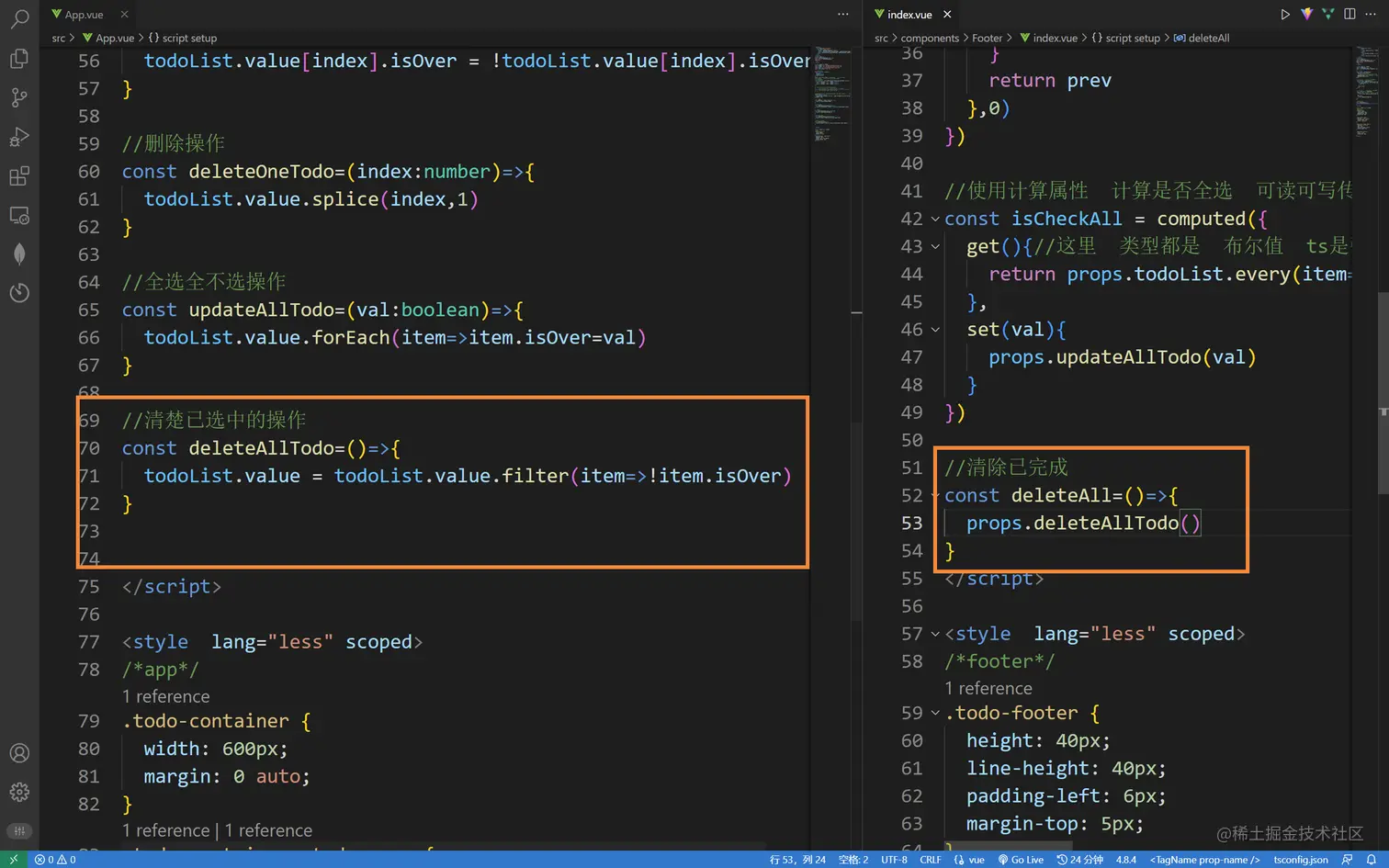Screen dimensions: 1389x868
Task: Close the App.vue tab
Action: click(124, 14)
